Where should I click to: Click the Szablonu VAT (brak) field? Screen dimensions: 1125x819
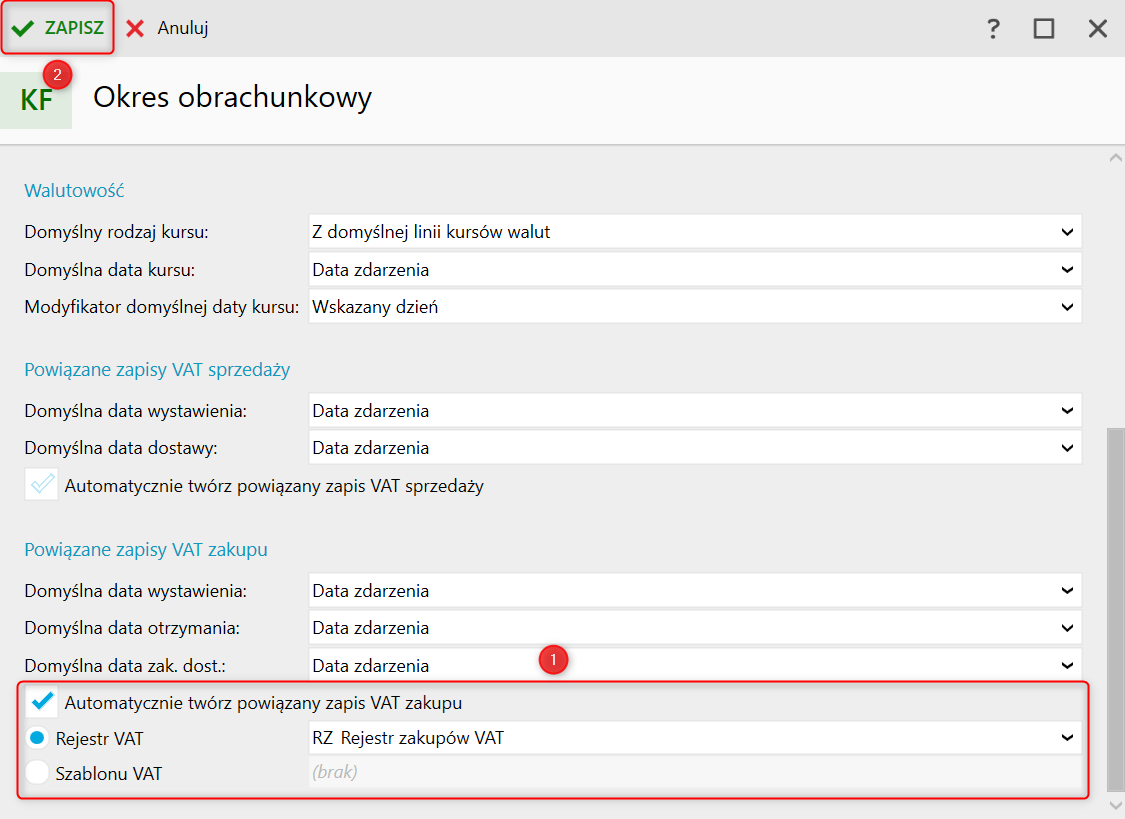(x=695, y=772)
